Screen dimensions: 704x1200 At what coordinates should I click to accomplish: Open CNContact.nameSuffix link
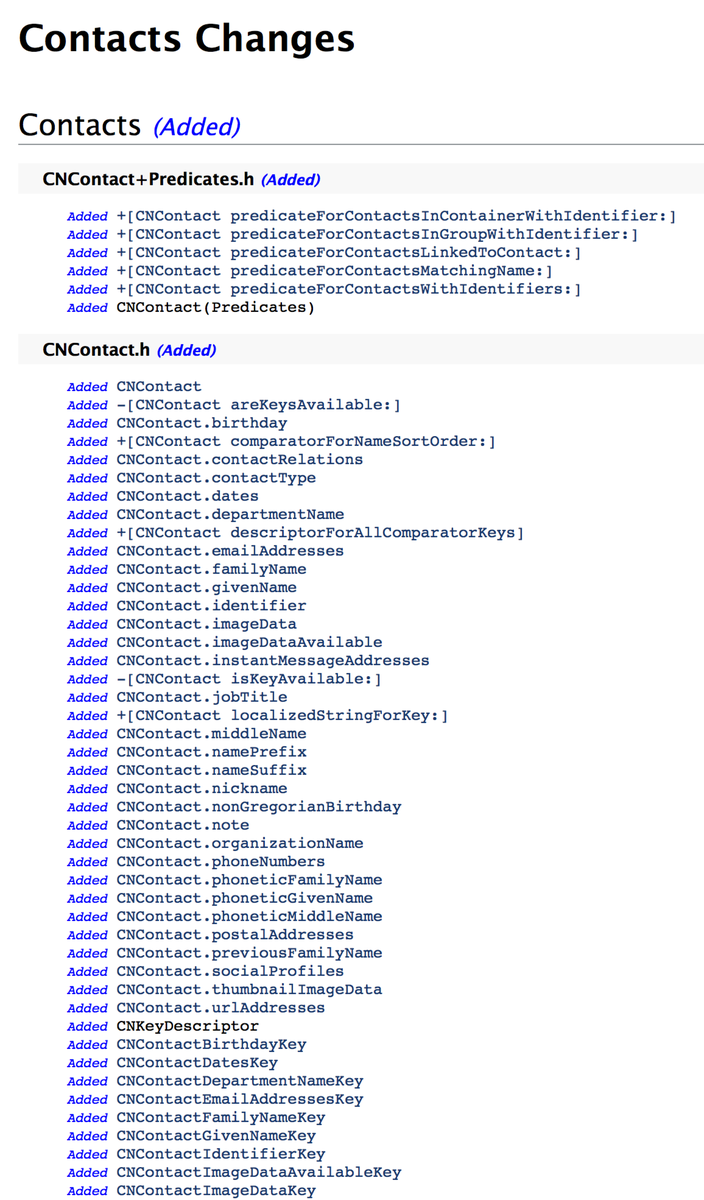click(x=211, y=769)
